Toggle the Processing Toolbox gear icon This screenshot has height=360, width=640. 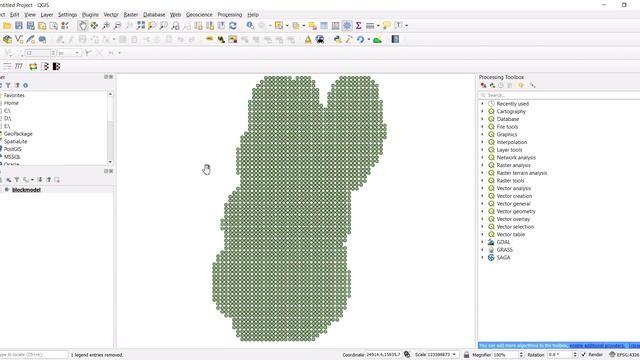[347, 26]
